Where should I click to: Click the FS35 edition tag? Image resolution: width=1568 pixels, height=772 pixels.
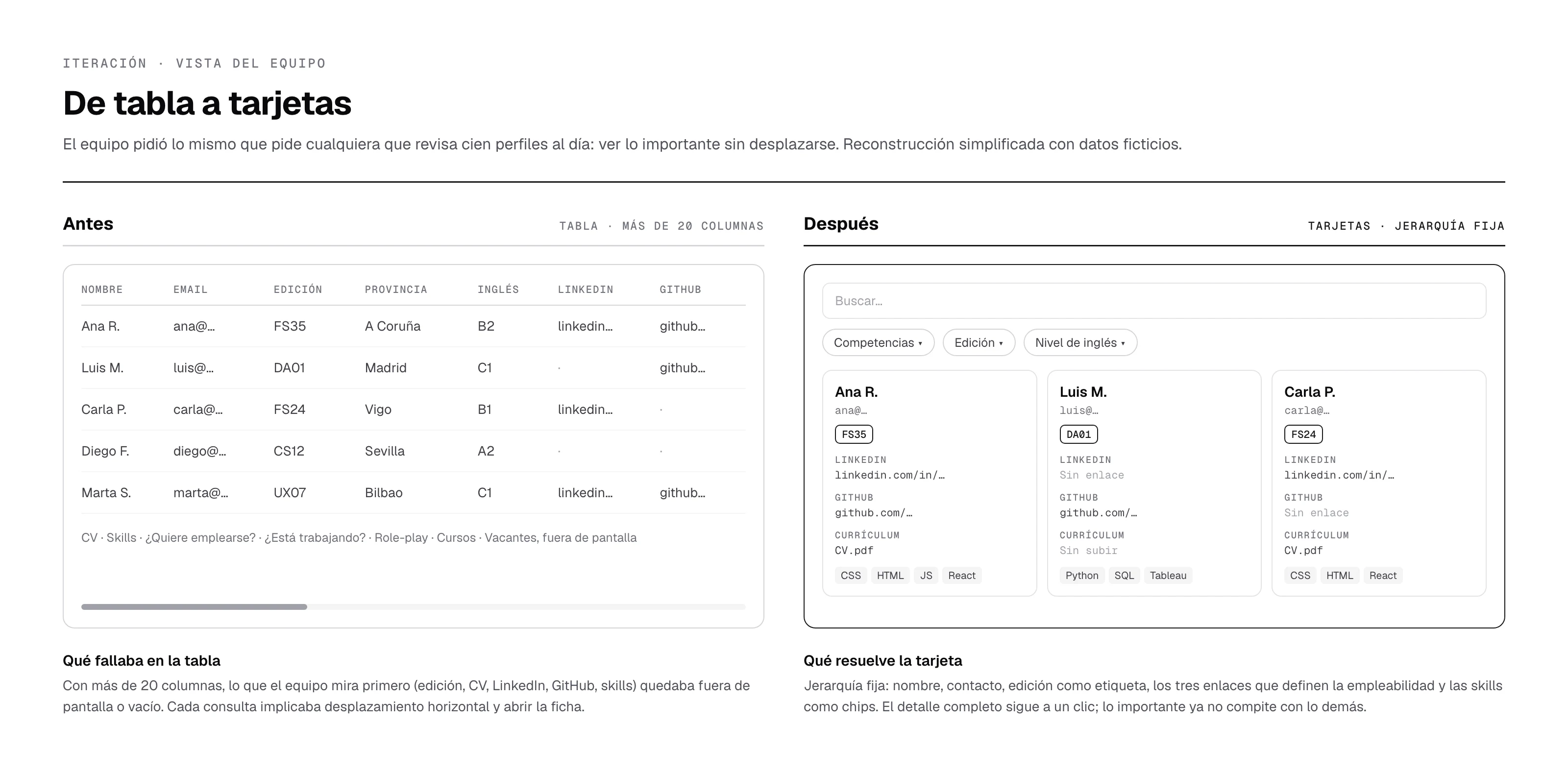coord(854,434)
